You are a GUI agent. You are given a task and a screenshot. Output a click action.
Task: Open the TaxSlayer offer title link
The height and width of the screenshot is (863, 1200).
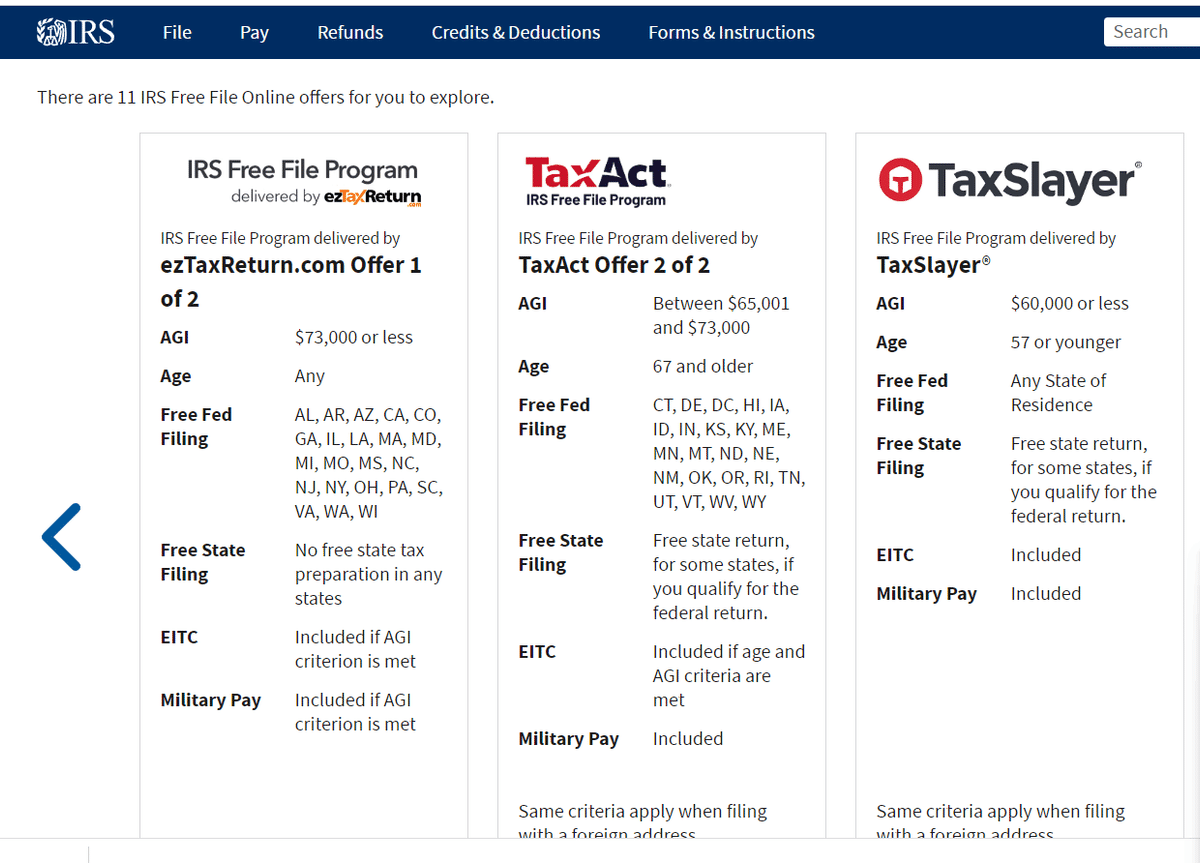coord(934,264)
